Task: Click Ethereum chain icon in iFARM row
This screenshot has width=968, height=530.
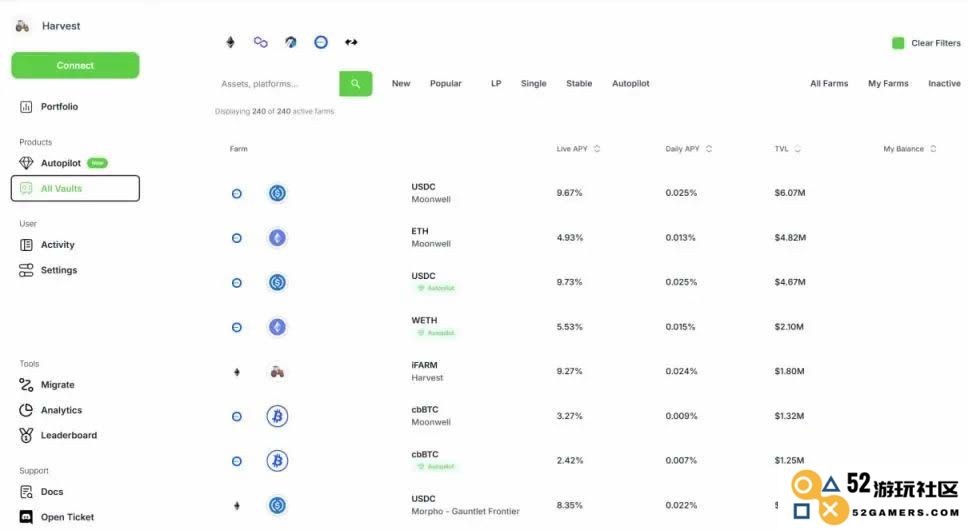Action: tap(236, 372)
